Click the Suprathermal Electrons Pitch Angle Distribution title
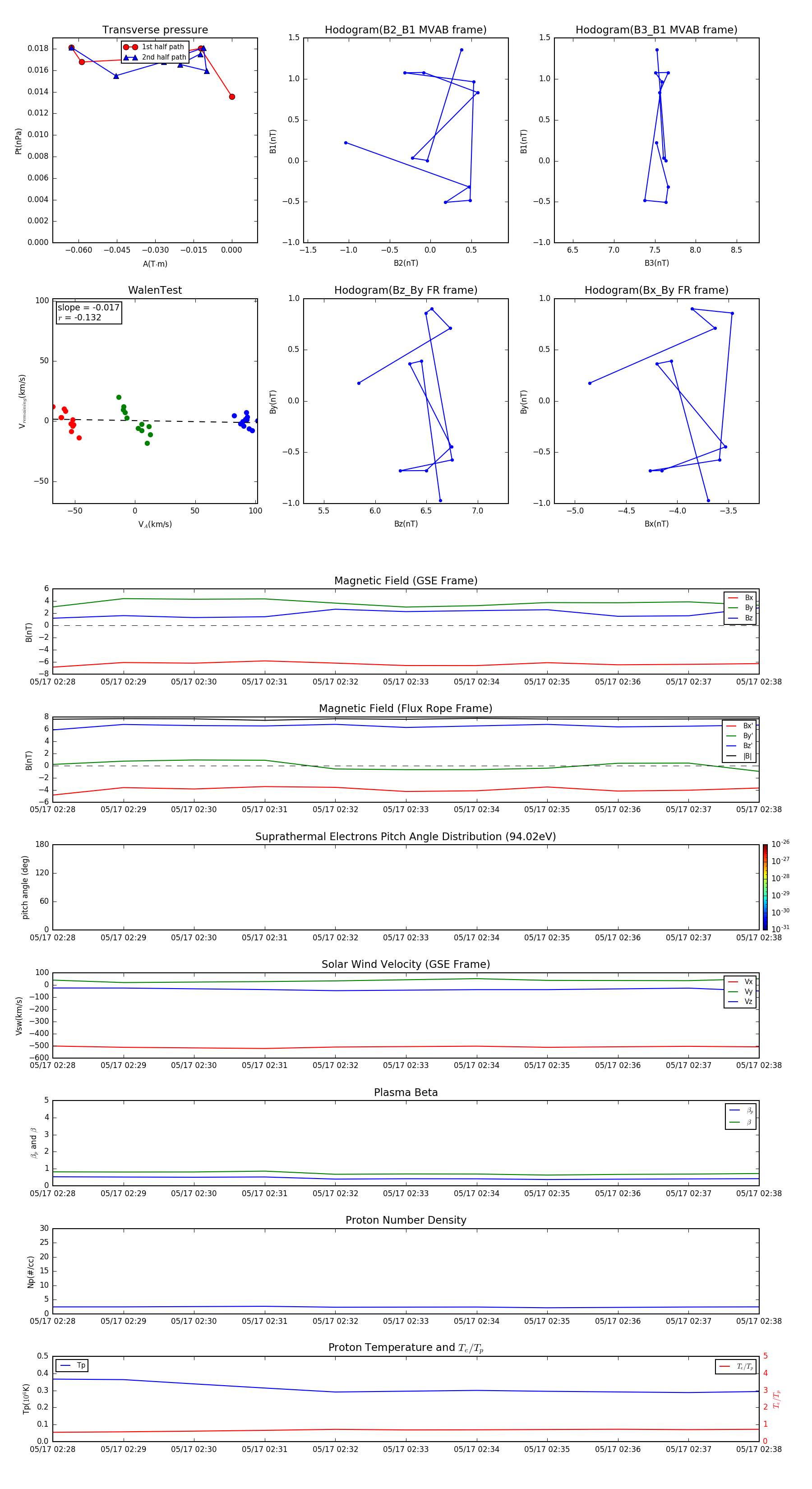812x1489 pixels. [406, 837]
